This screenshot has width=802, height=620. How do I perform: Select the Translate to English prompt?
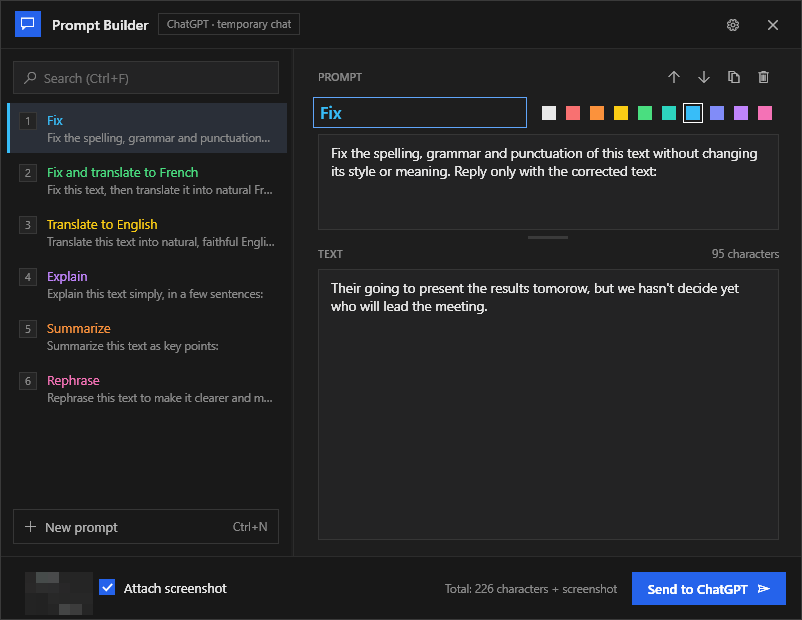pyautogui.click(x=147, y=233)
